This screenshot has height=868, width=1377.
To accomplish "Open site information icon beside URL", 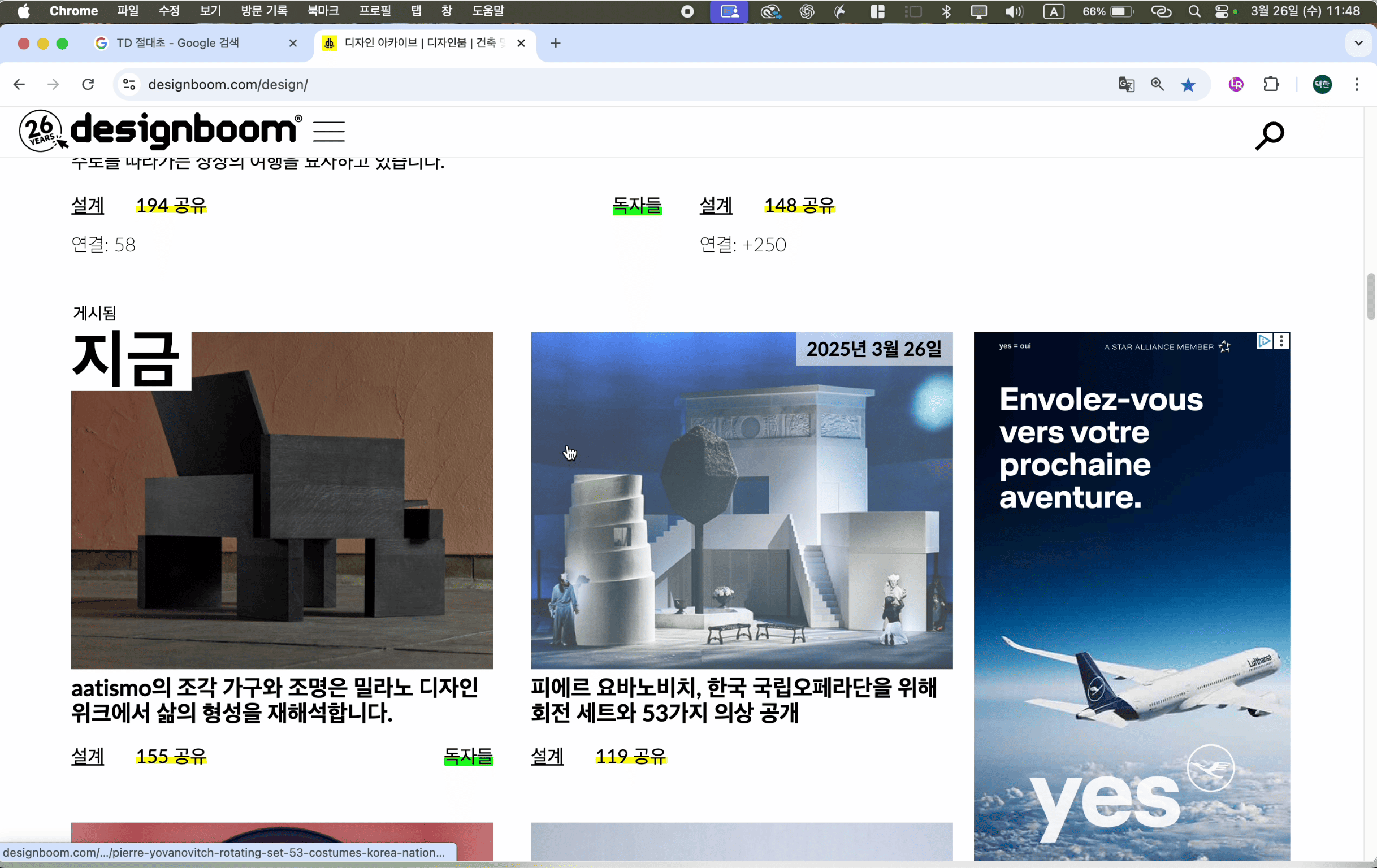I will click(x=130, y=85).
